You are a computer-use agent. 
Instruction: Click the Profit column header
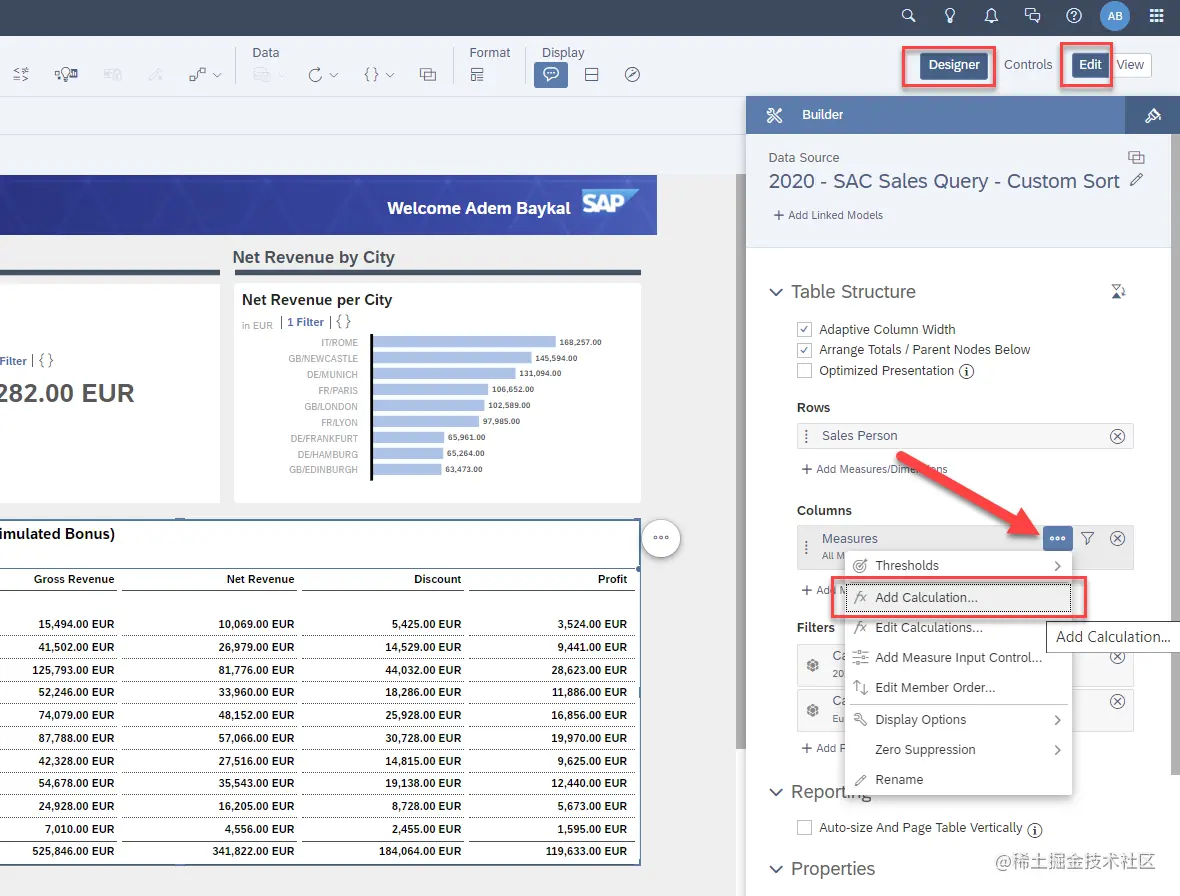coord(613,579)
